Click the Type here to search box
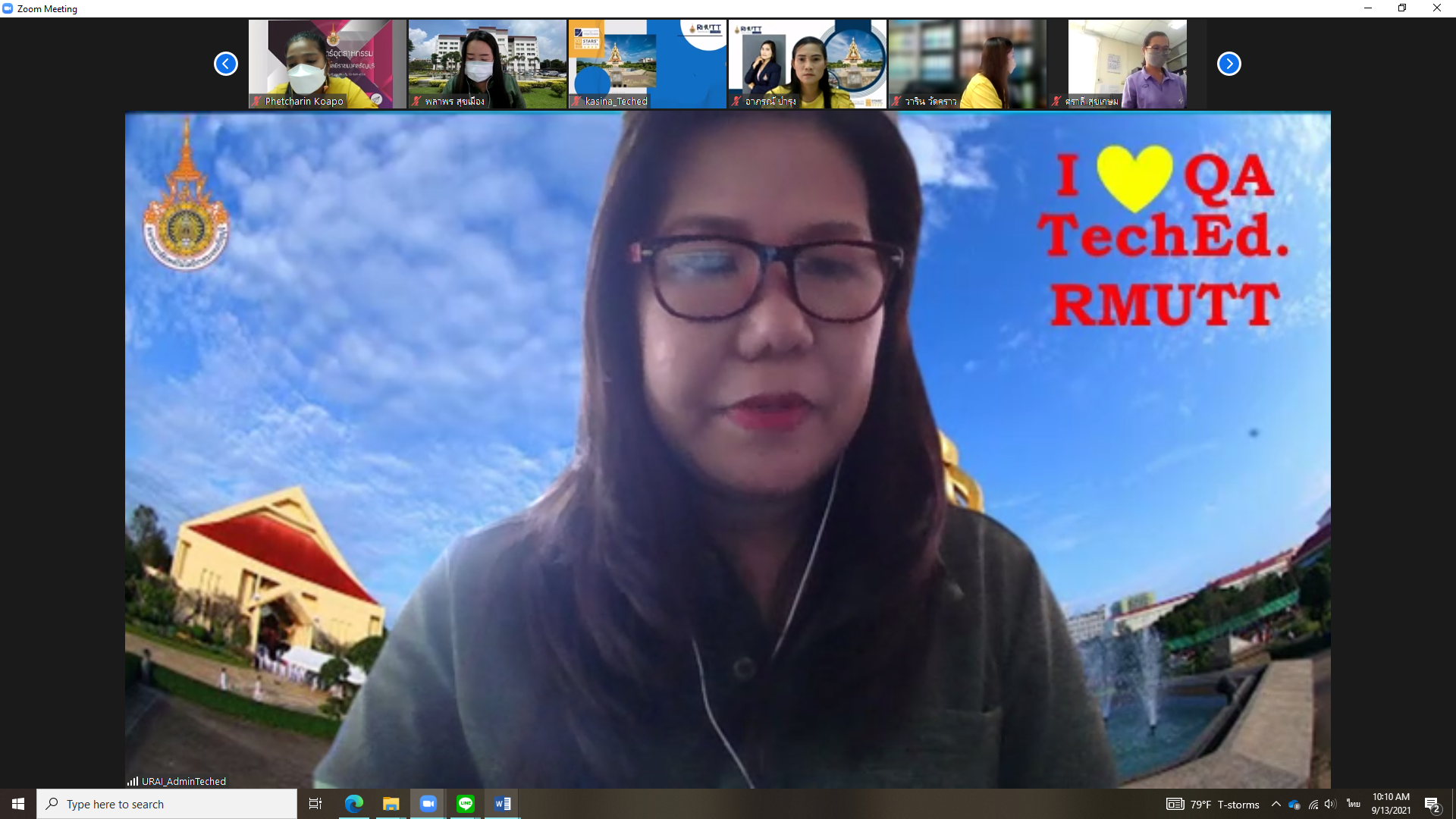 167,804
